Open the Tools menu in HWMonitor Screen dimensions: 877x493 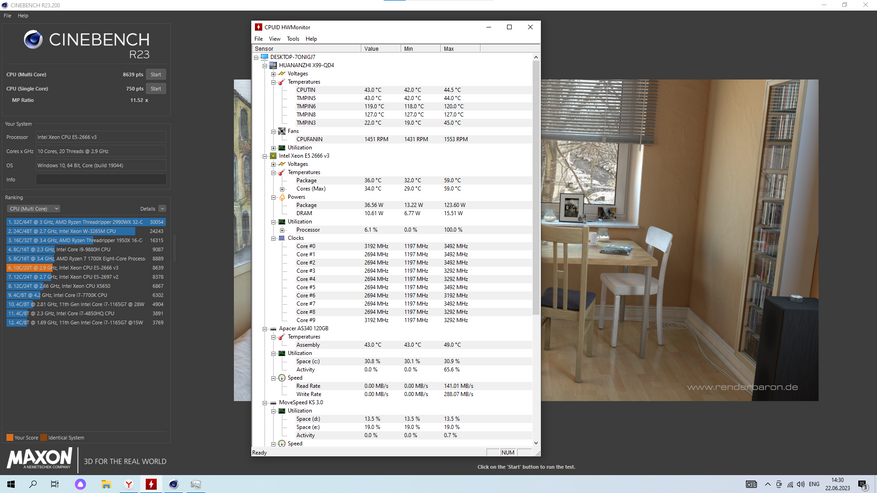(293, 39)
